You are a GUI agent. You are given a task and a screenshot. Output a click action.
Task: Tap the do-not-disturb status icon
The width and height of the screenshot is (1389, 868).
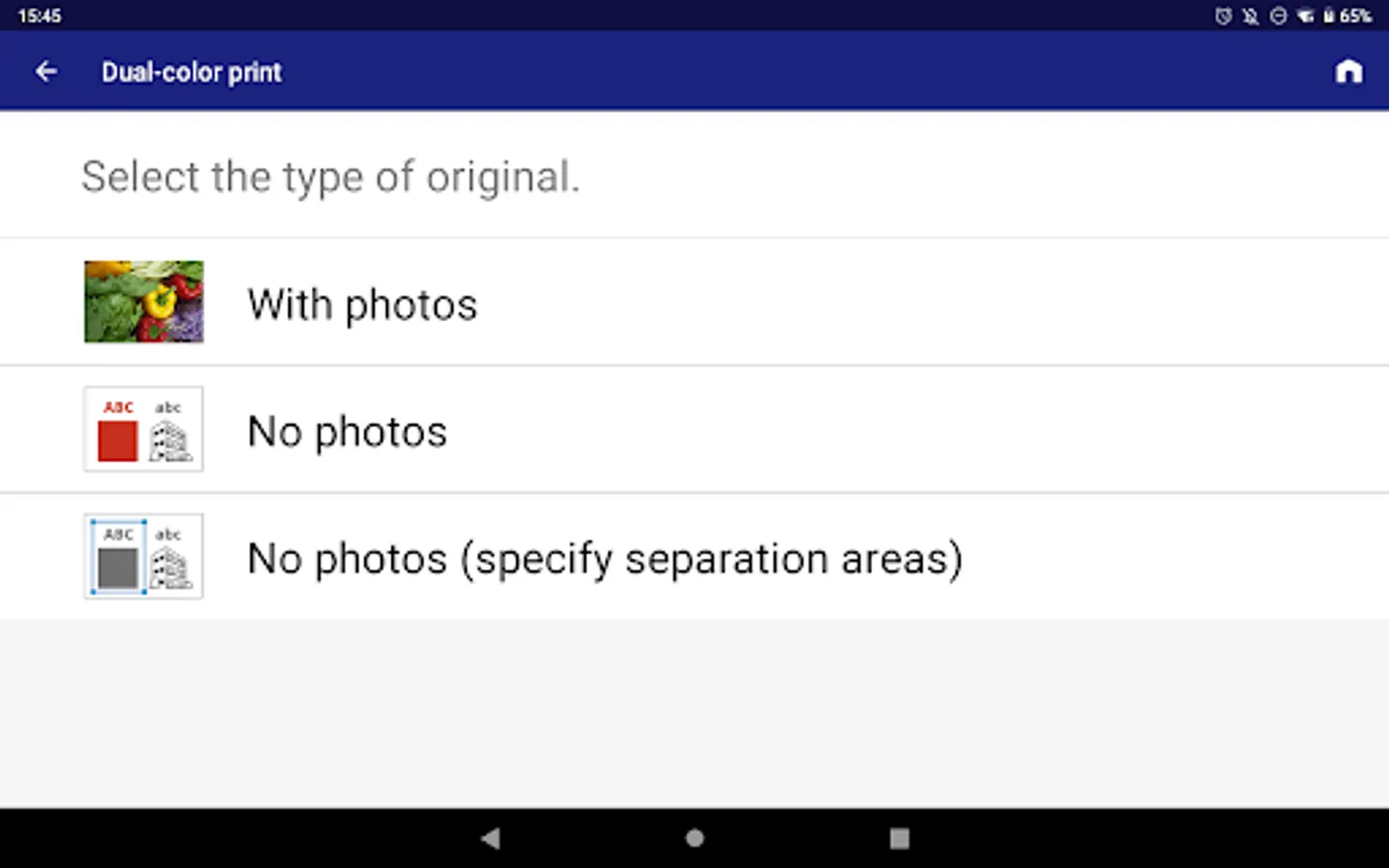pos(1278,15)
